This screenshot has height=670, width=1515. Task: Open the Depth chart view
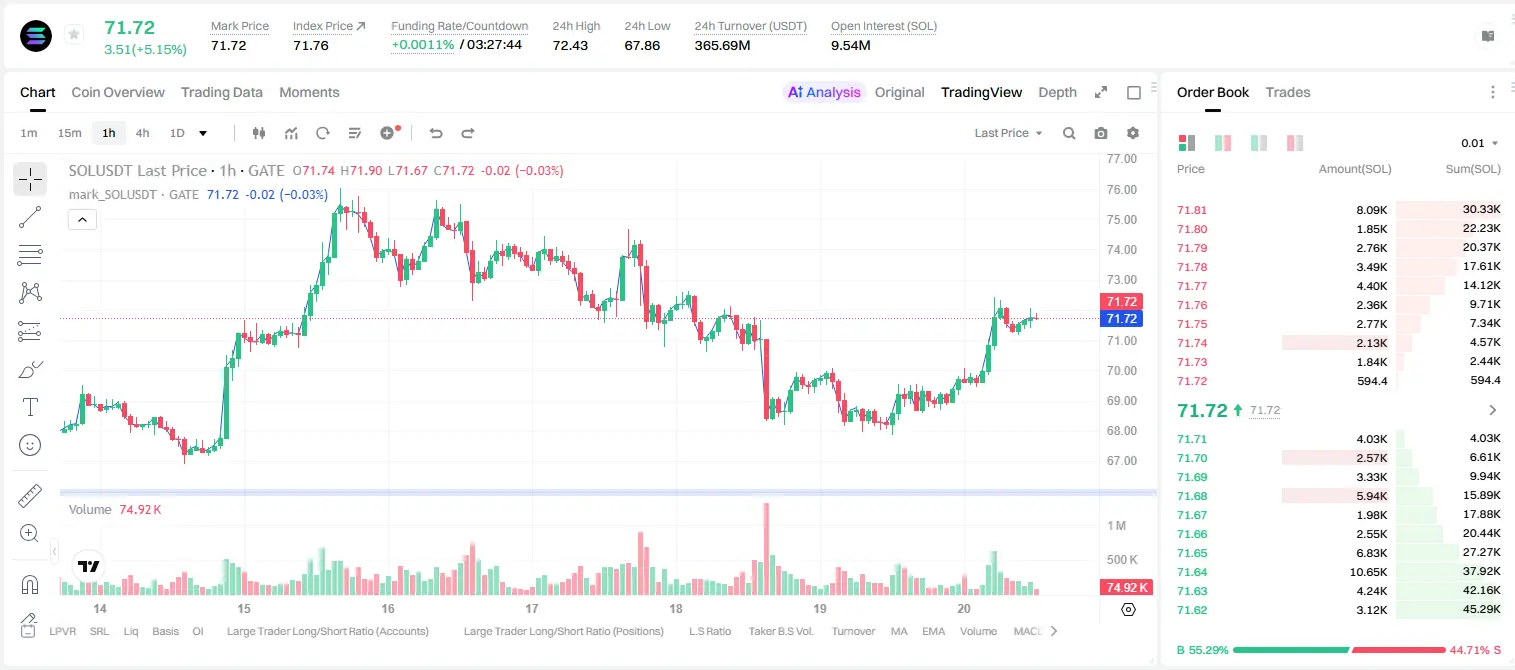coord(1057,92)
